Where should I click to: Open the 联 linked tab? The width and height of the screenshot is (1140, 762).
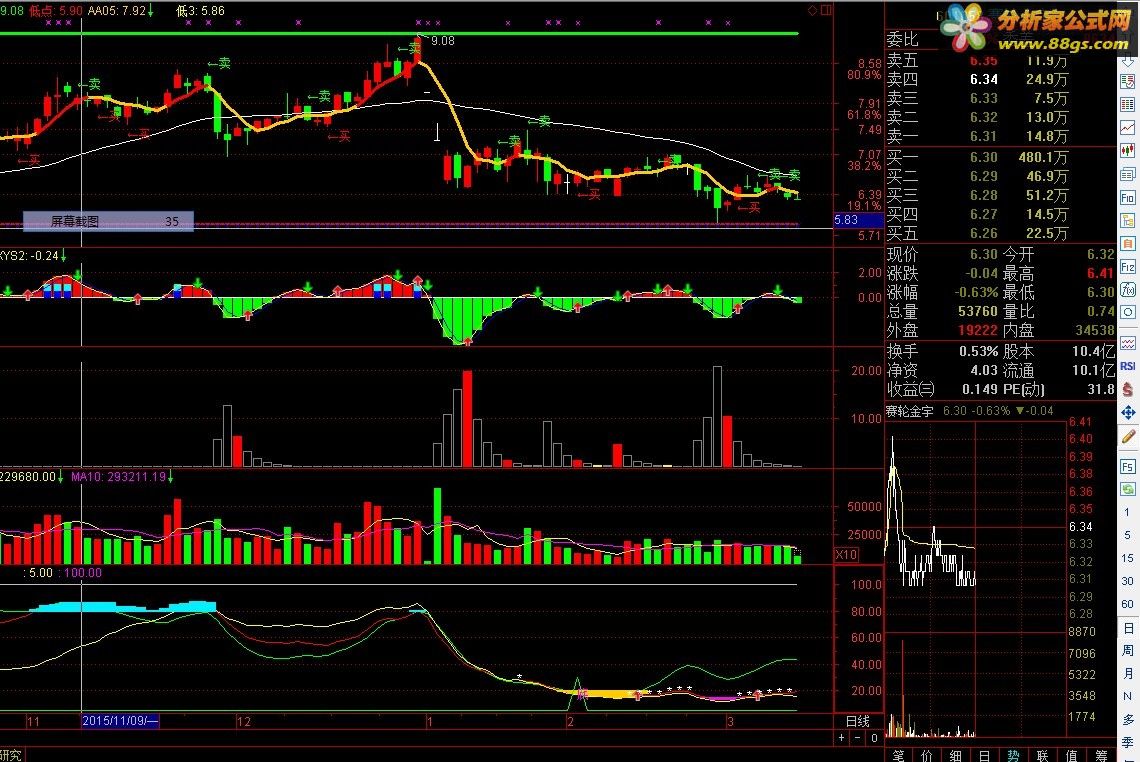tap(1043, 755)
